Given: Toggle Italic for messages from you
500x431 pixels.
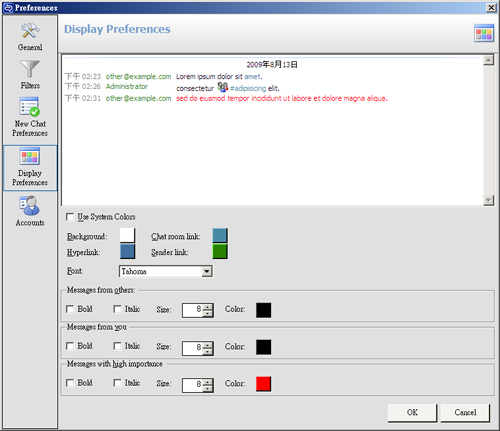Looking at the screenshot, I should click(x=117, y=346).
